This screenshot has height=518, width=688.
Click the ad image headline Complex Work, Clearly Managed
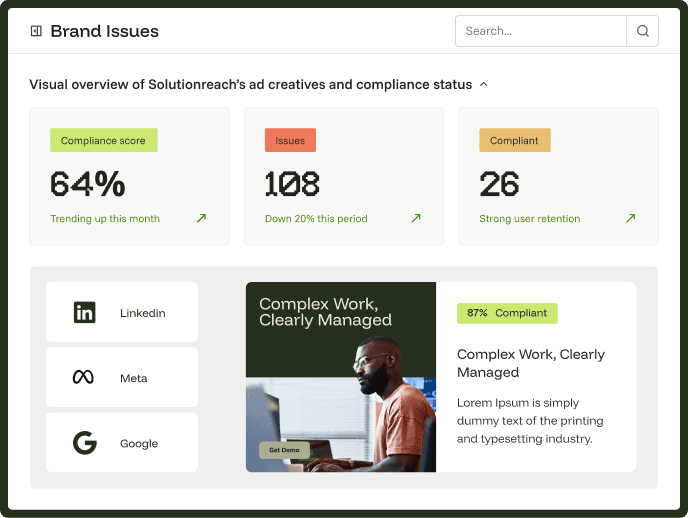point(325,312)
